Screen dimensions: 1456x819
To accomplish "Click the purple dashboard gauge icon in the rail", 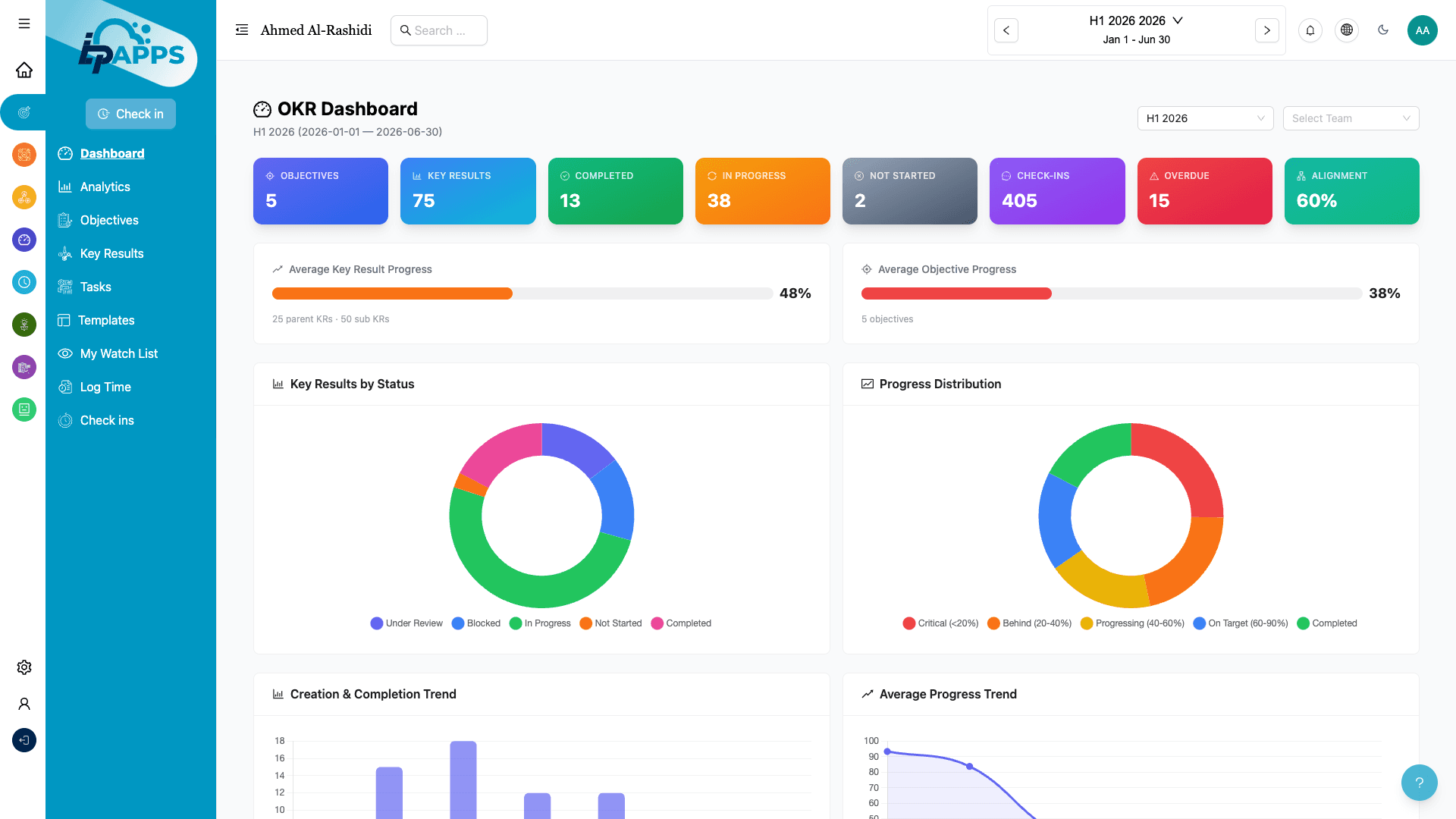I will click(24, 240).
